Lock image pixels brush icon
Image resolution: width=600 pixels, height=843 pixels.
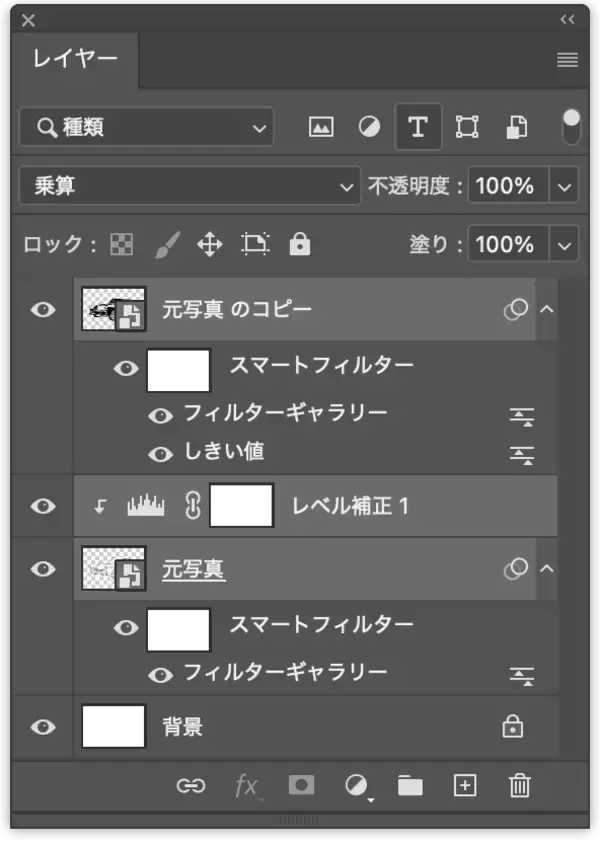point(168,245)
